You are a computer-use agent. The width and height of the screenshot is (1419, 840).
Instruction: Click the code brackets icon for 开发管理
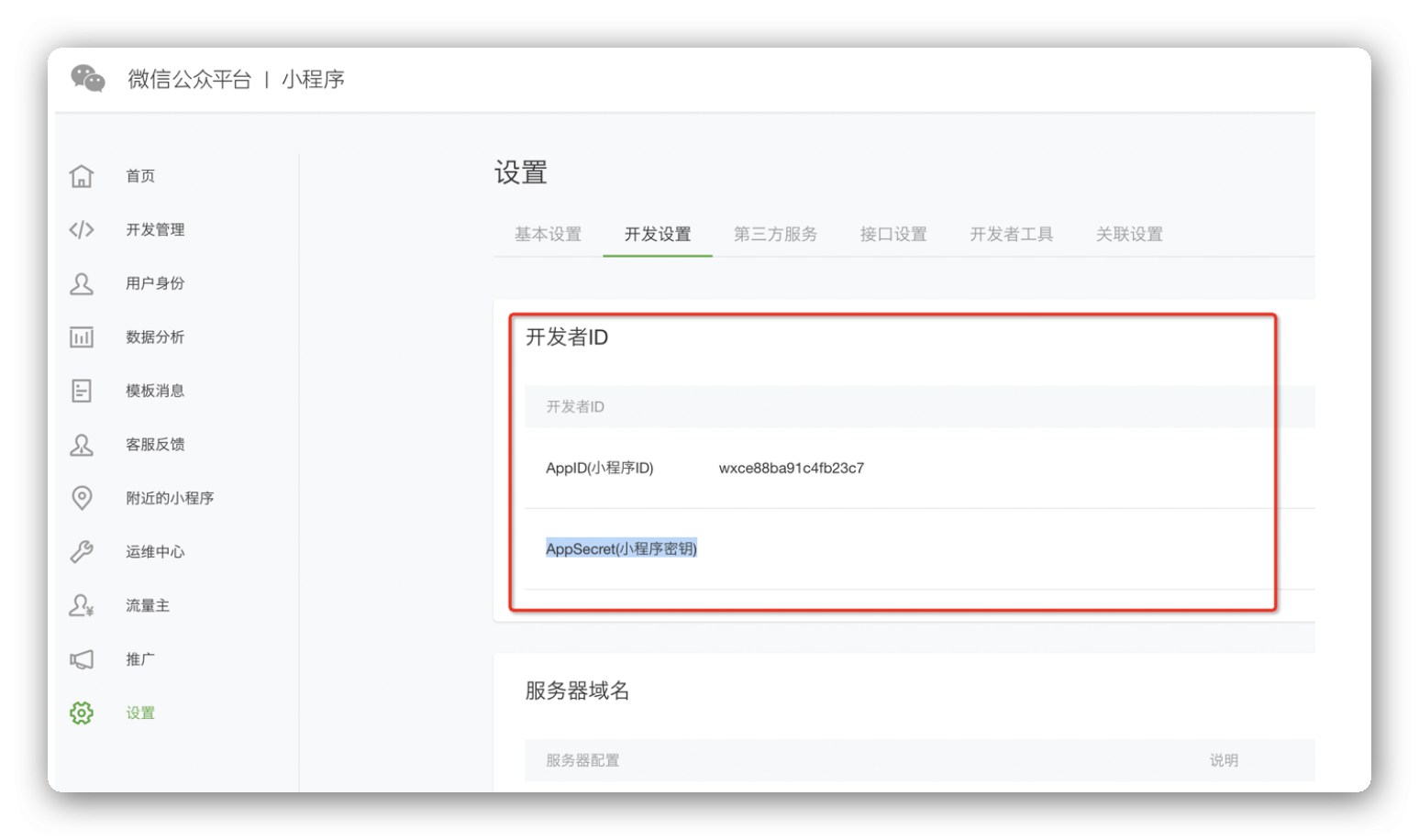pos(82,229)
